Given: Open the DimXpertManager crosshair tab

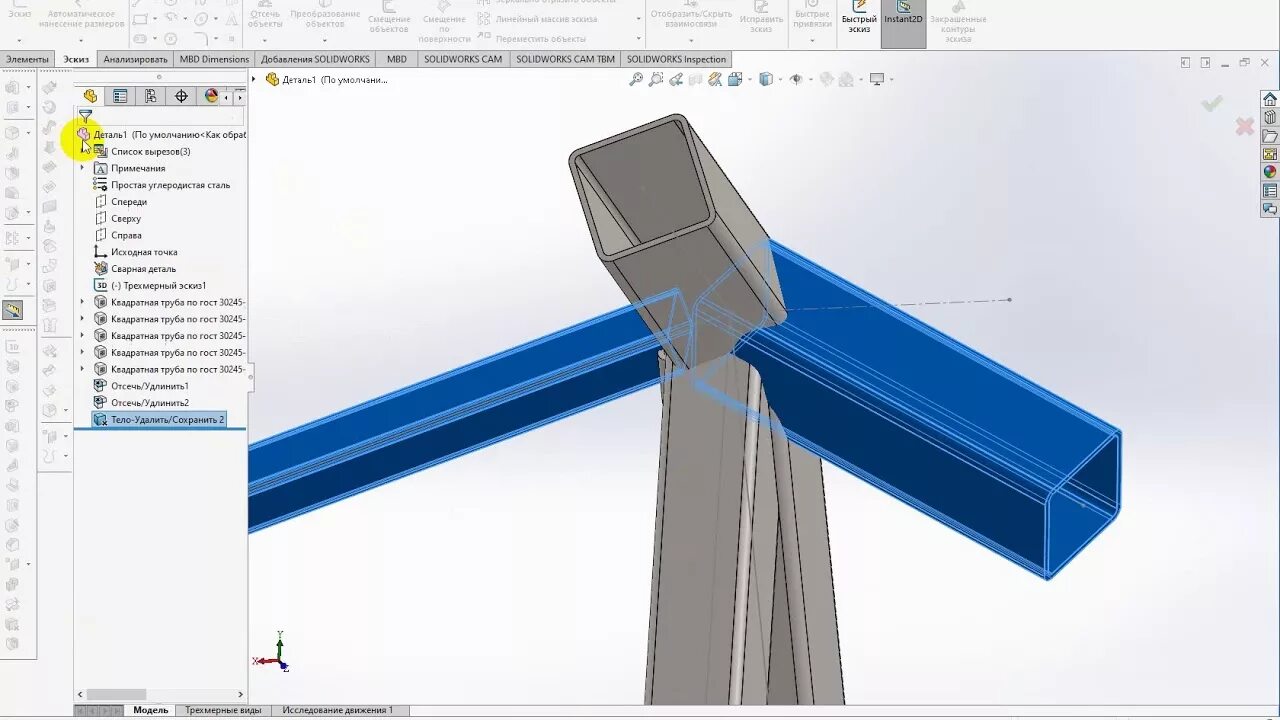Looking at the screenshot, I should (181, 96).
